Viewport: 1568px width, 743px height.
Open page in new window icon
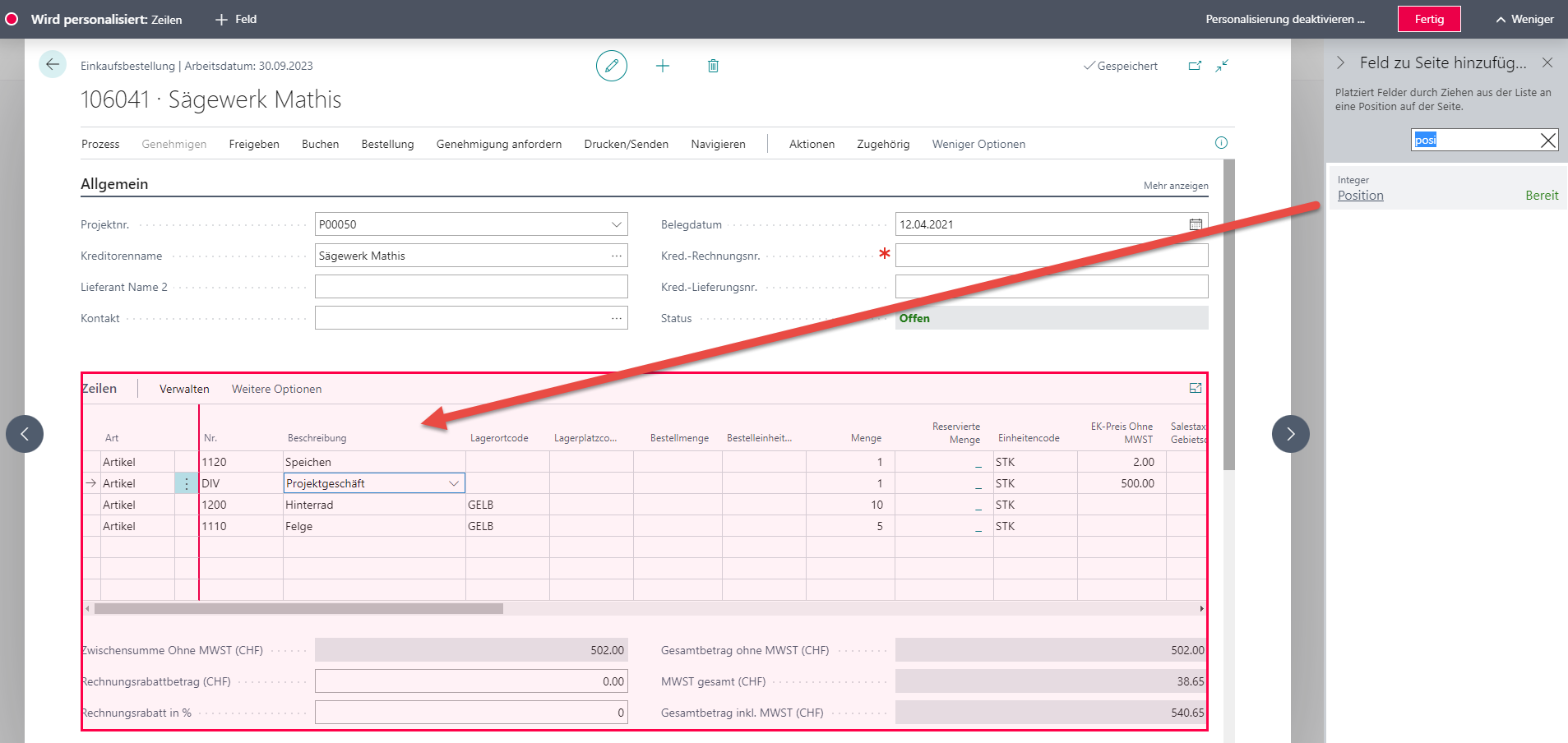(x=1195, y=66)
